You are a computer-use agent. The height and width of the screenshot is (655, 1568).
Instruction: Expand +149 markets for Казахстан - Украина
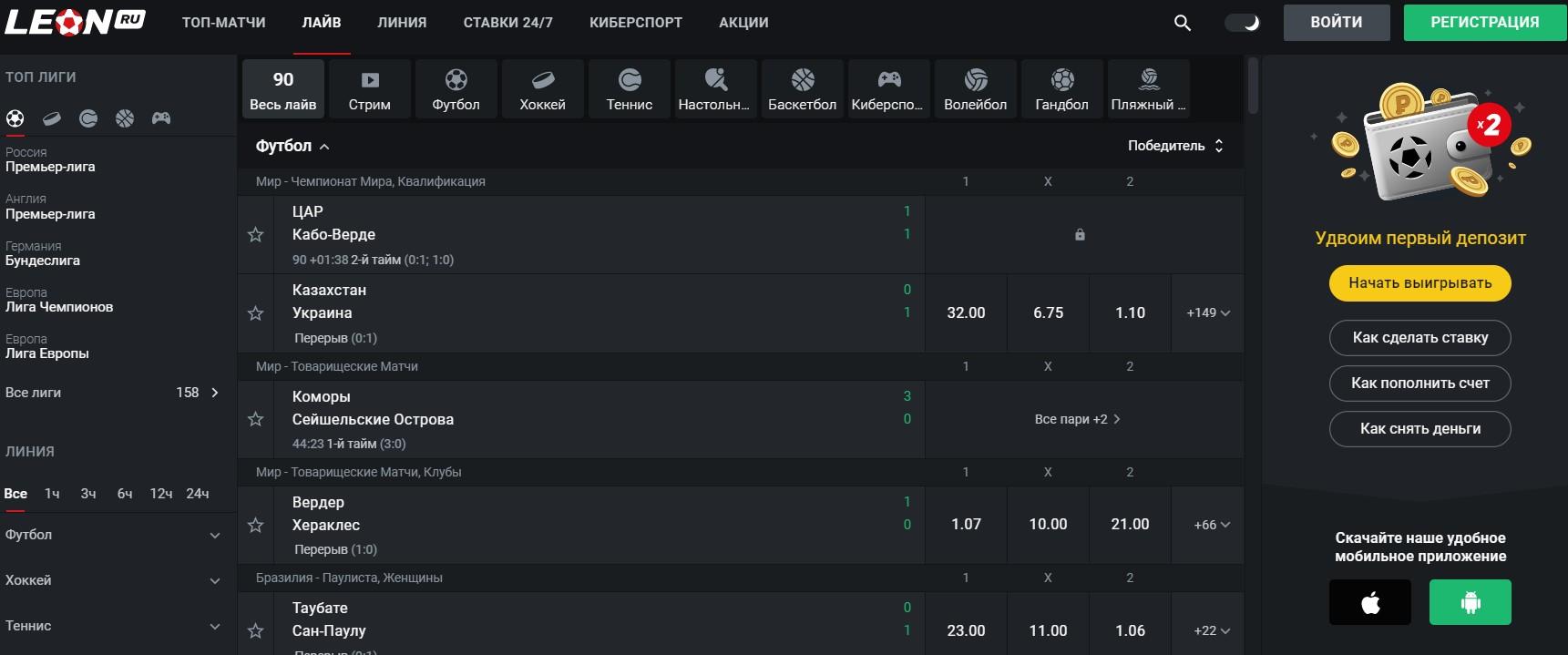pos(1208,313)
